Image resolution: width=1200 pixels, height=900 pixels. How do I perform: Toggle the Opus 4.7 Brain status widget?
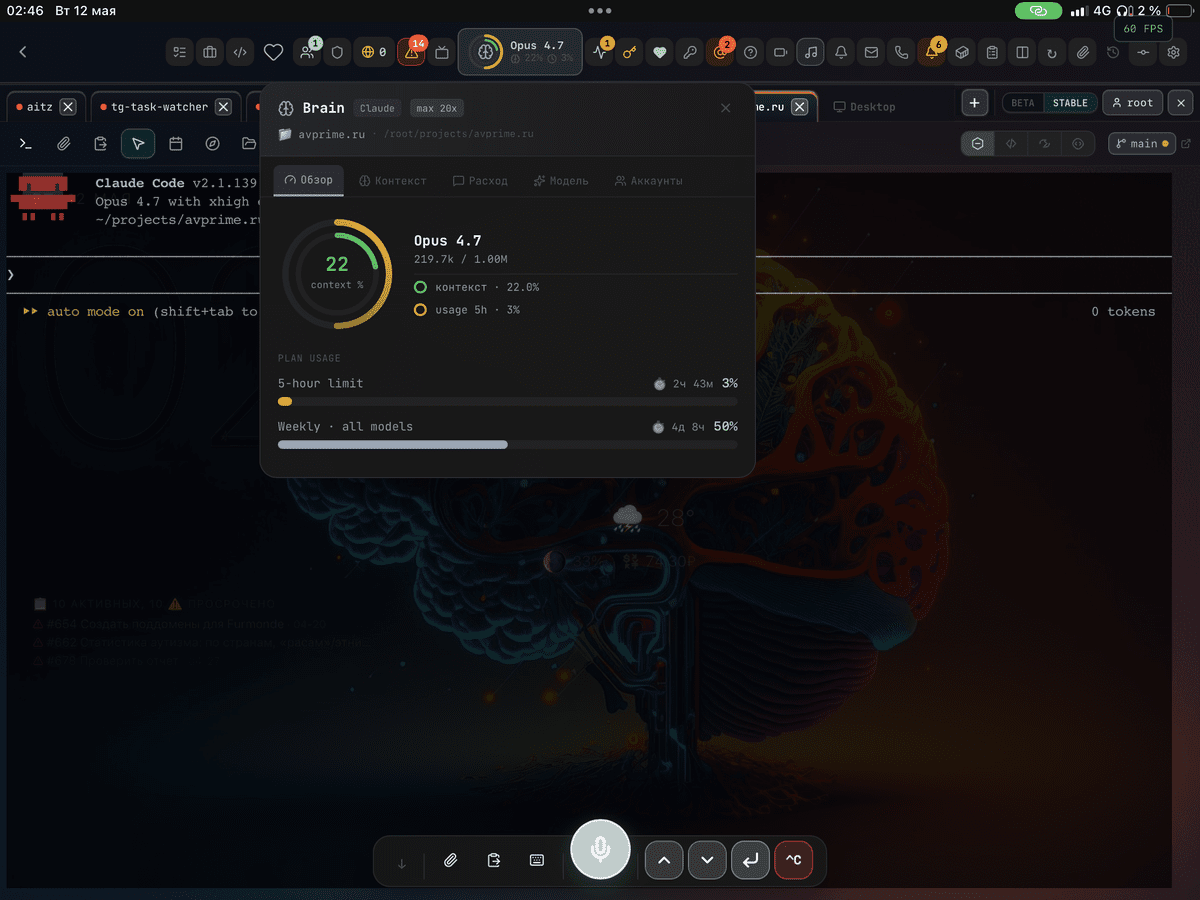[x=520, y=52]
